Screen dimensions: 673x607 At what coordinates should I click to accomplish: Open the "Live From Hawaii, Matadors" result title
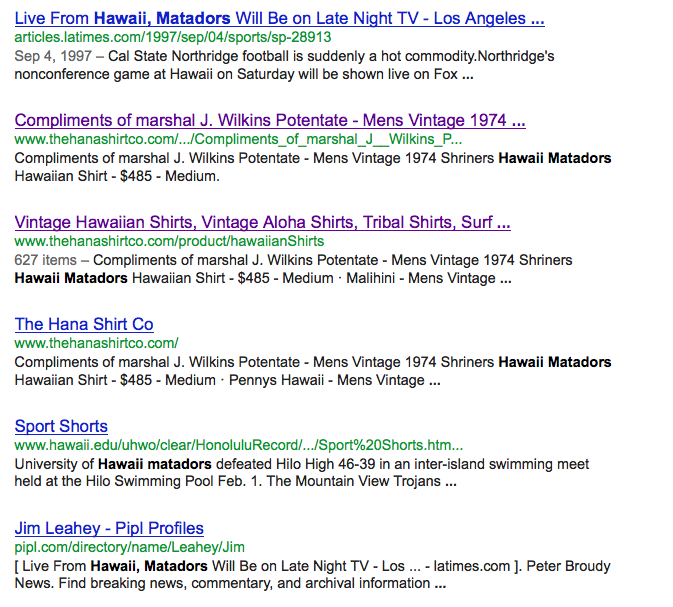pyautogui.click(x=279, y=18)
